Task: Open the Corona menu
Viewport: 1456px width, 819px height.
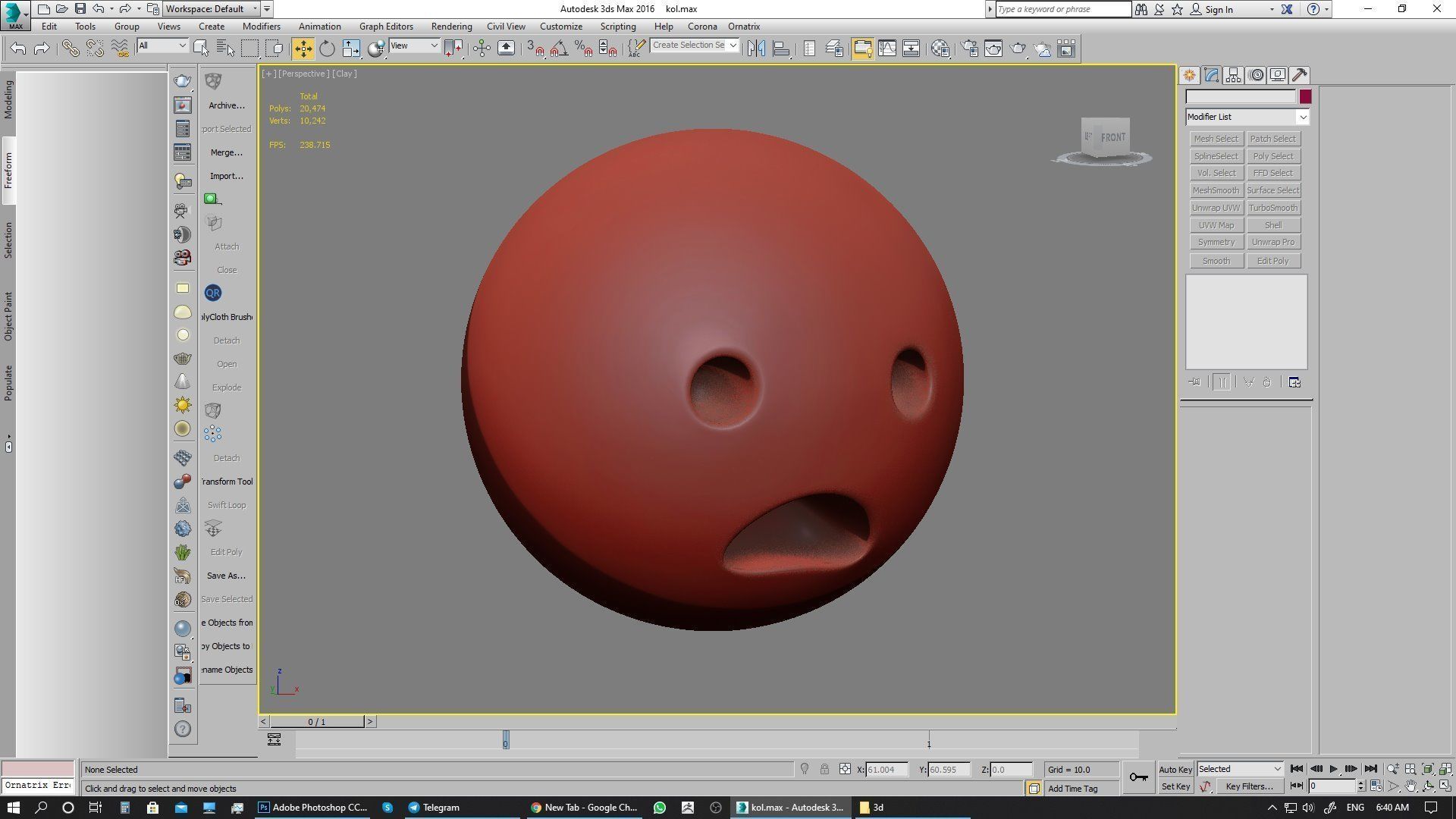Action: pyautogui.click(x=702, y=27)
